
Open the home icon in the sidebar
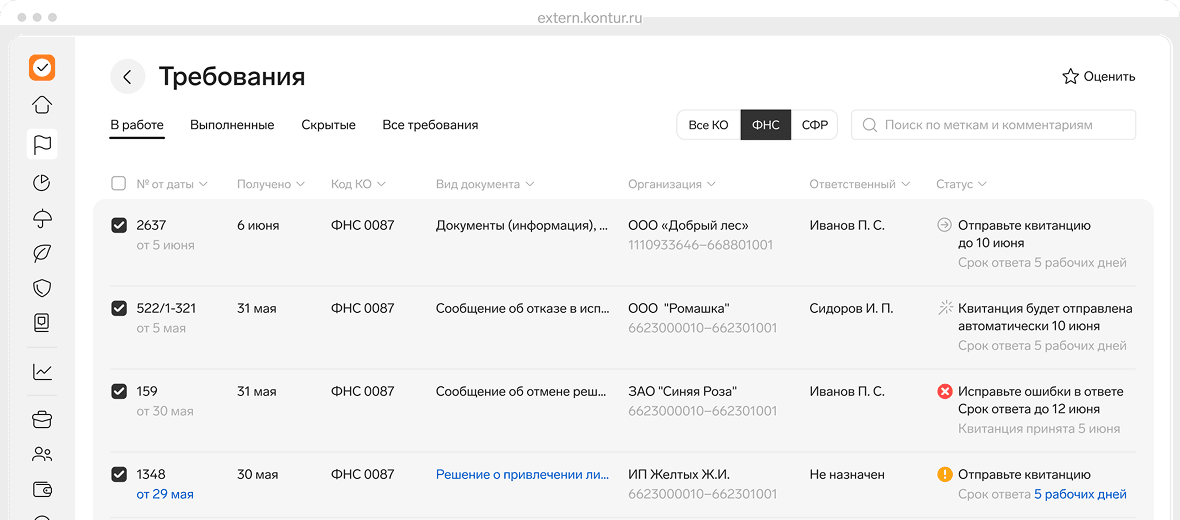(42, 105)
